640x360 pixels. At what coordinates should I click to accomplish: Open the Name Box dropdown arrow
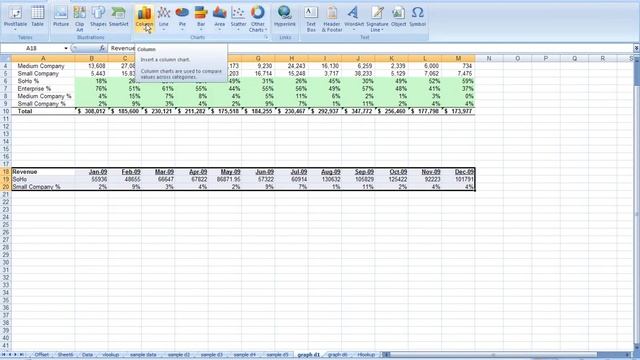66,48
